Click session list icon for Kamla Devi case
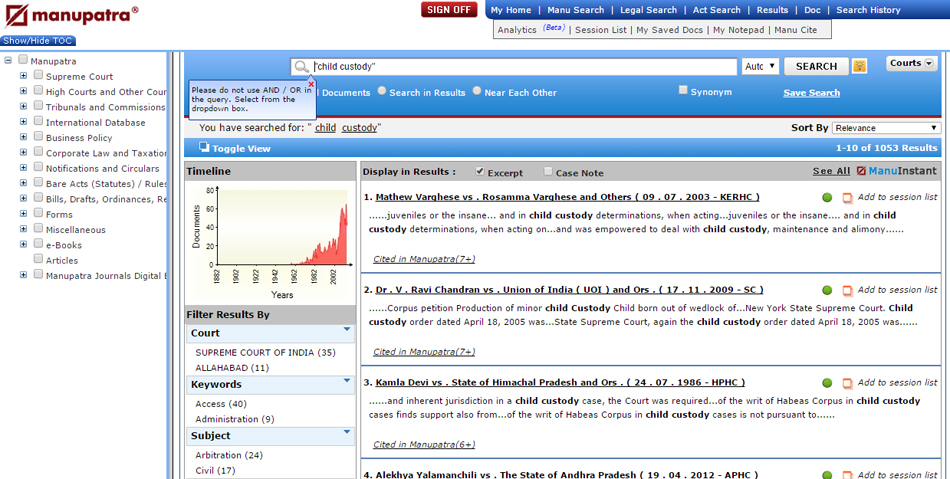Screen dimensions: 950x479 (x=848, y=383)
